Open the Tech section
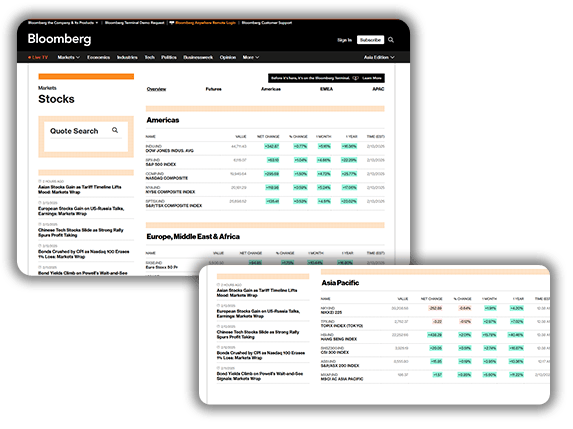 [x=149, y=57]
